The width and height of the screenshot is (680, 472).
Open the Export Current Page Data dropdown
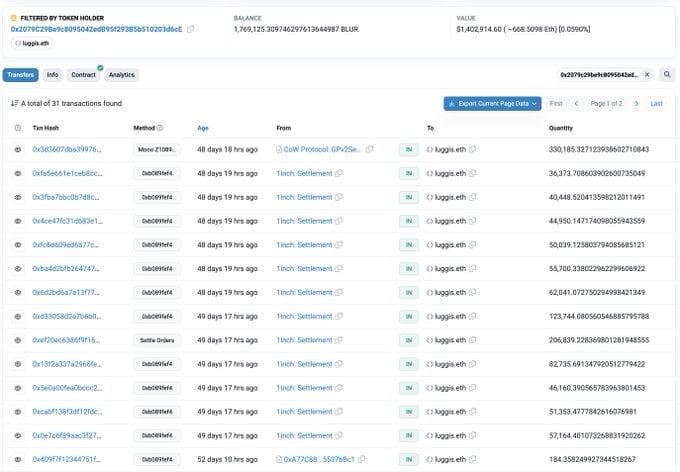492,103
